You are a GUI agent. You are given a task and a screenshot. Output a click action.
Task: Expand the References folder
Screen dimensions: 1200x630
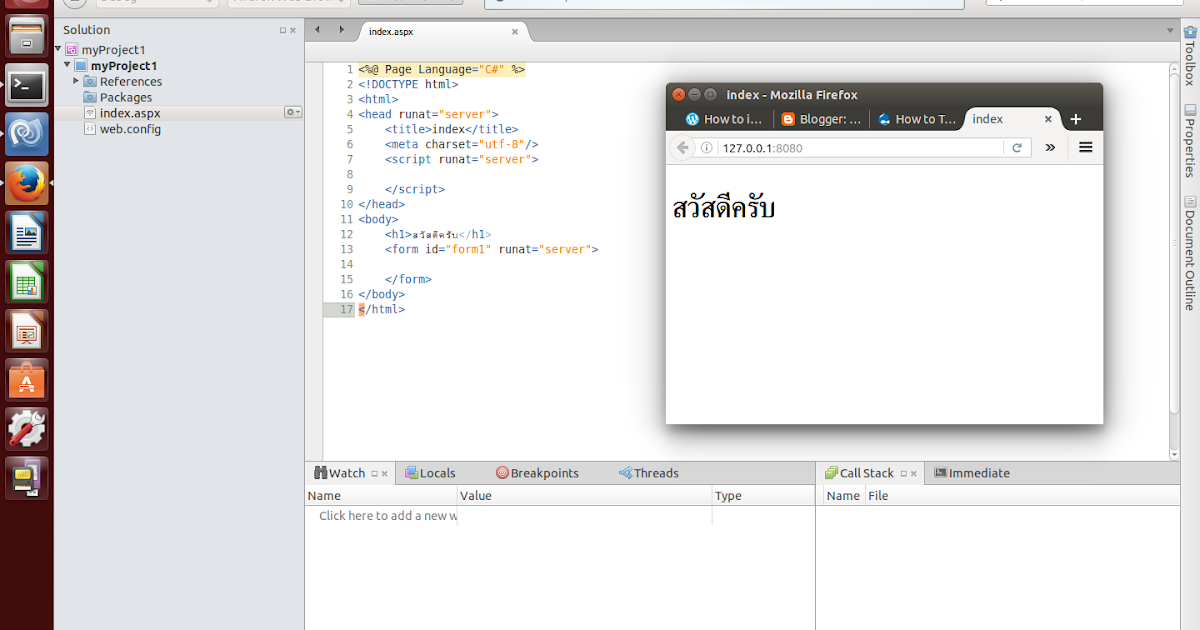75,81
